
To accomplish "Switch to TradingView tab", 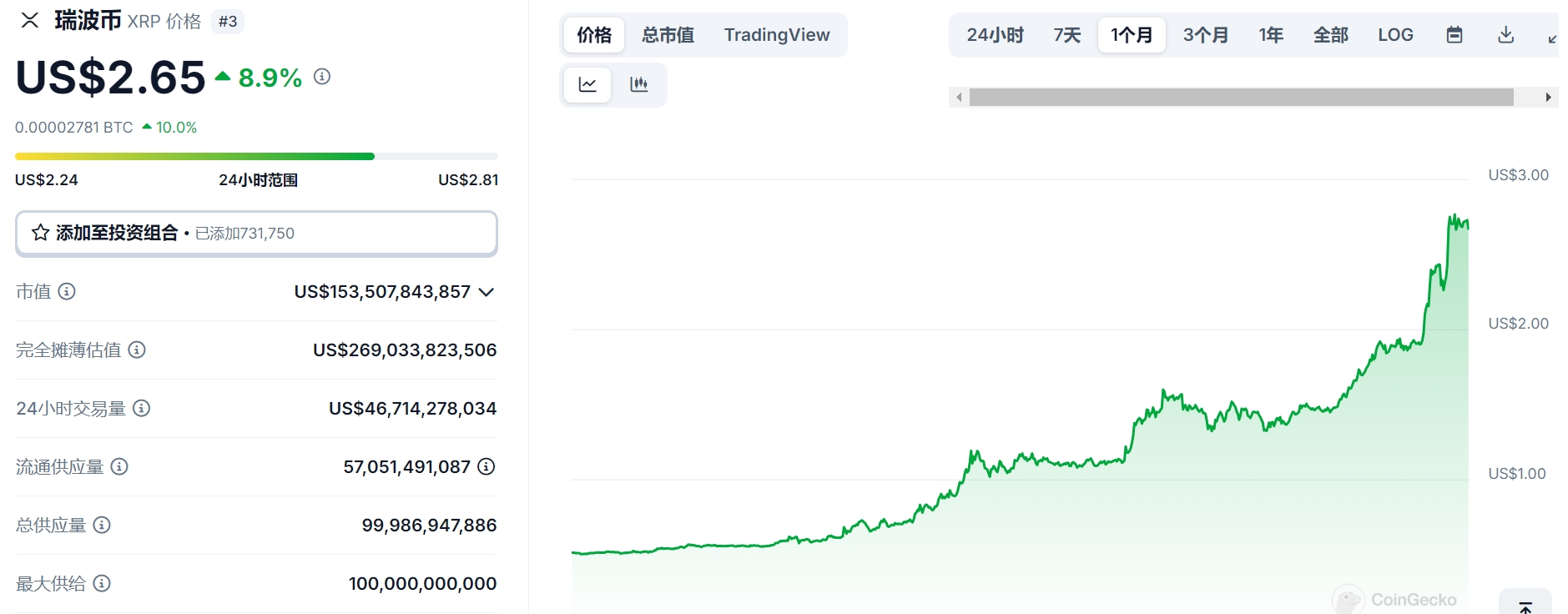I will [777, 35].
